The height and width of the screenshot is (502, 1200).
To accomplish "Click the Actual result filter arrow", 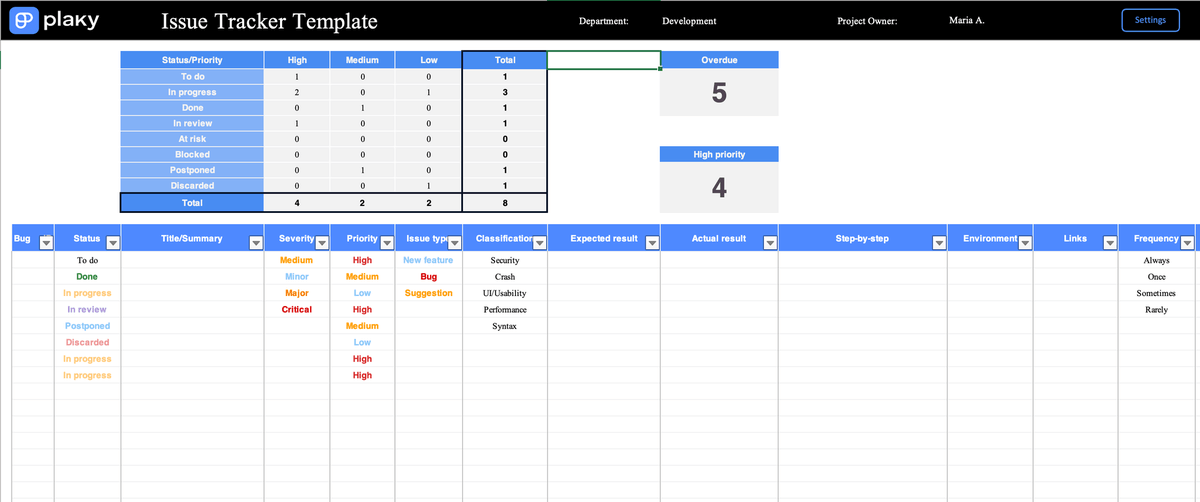I will 769,242.
